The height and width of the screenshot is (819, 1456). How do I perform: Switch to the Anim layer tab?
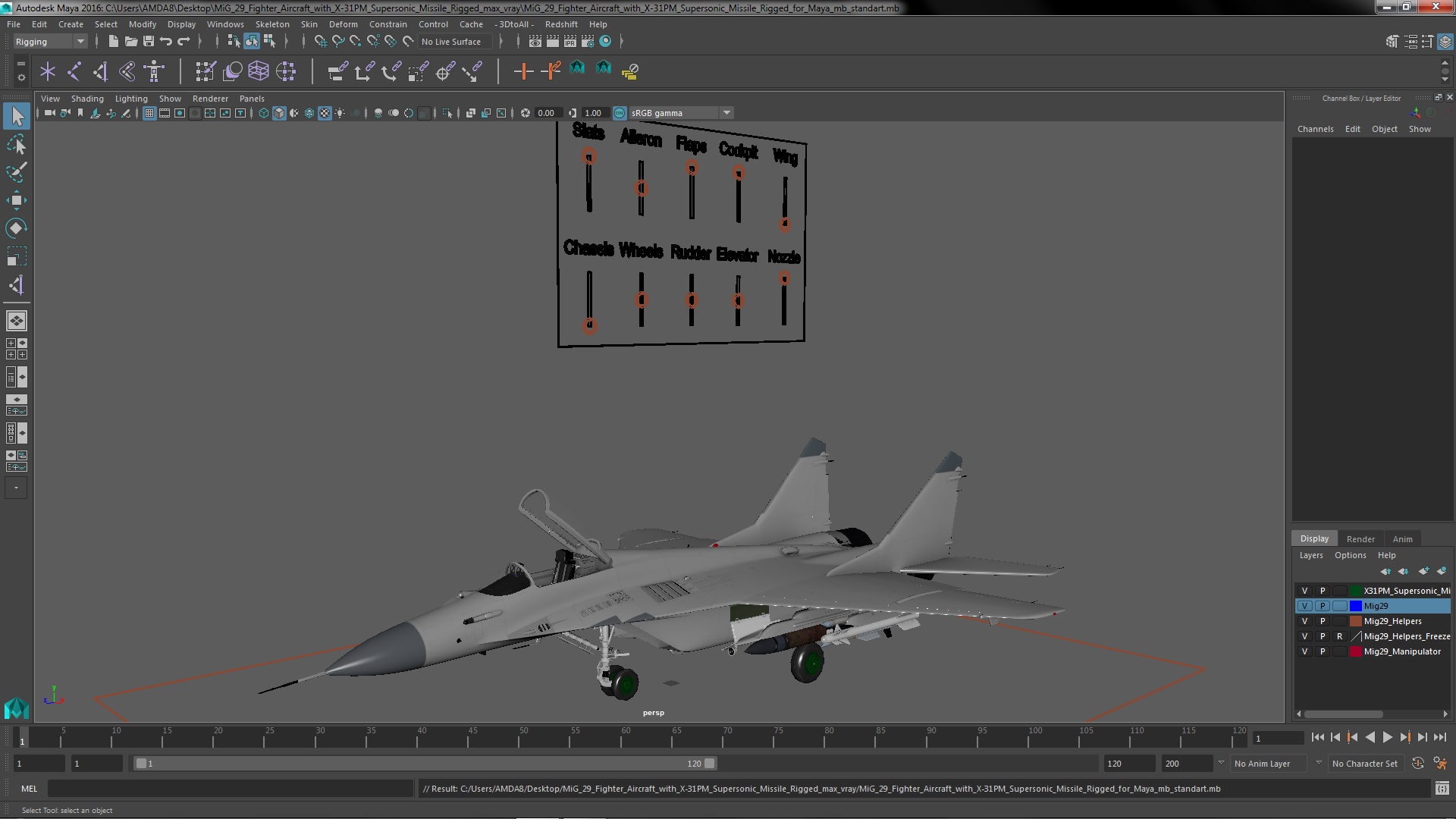click(1402, 539)
